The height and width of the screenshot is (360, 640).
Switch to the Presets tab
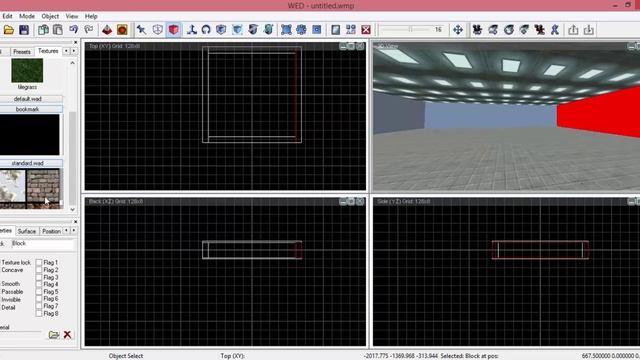coord(22,51)
